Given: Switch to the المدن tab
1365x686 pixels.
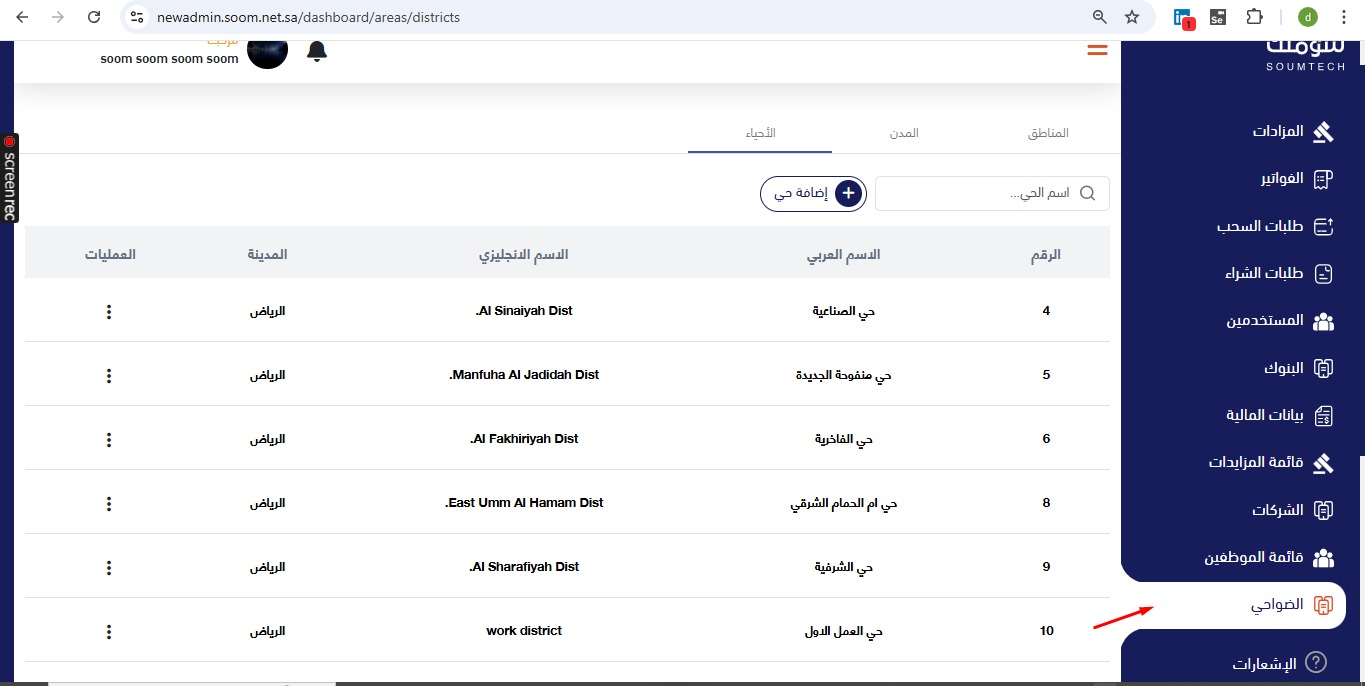Looking at the screenshot, I should click(x=904, y=134).
